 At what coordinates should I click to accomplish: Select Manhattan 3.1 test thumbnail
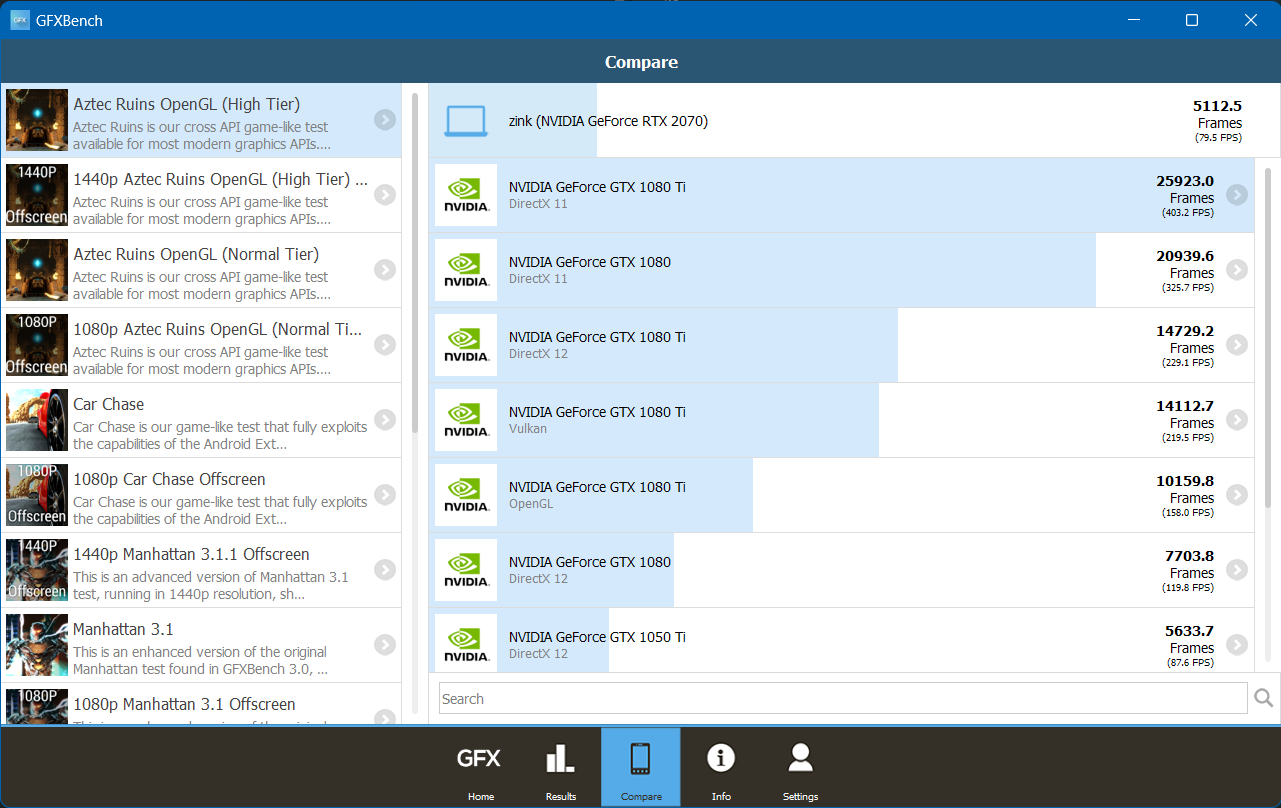click(x=37, y=645)
